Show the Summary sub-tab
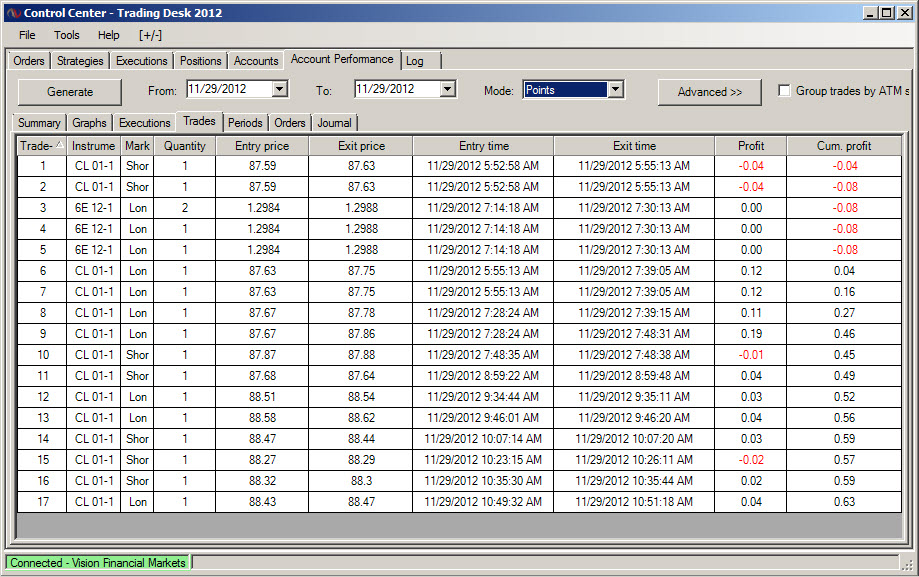The image size is (919, 577). pos(39,123)
